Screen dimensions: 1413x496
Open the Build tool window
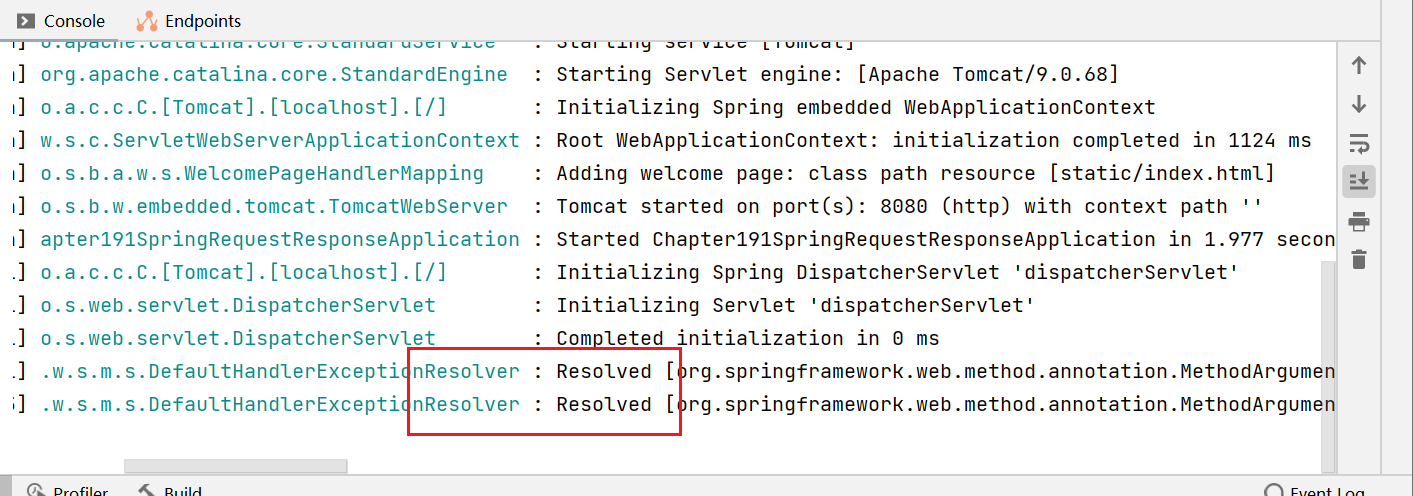click(183, 490)
